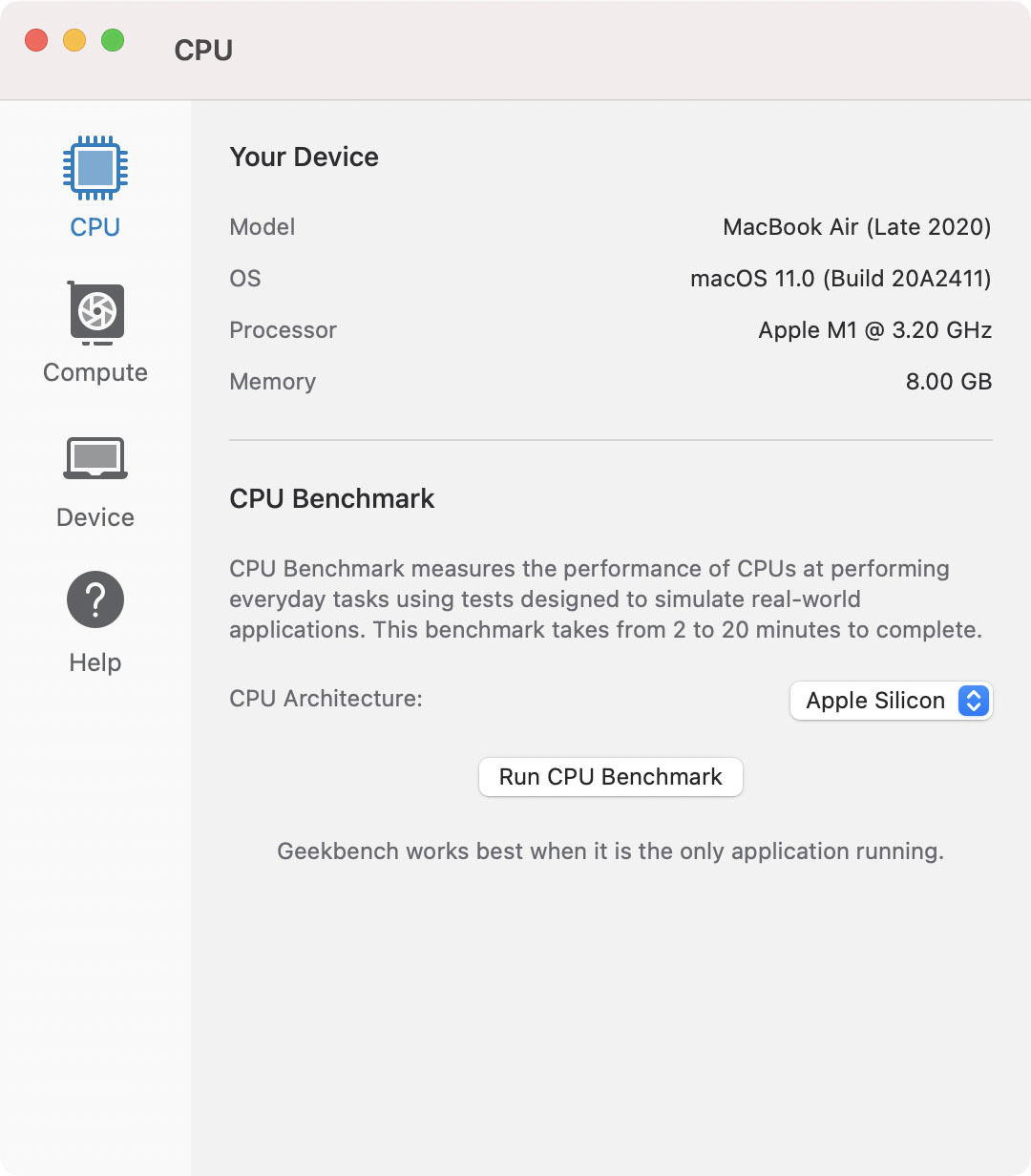Click the Your Device heading

pyautogui.click(x=305, y=157)
